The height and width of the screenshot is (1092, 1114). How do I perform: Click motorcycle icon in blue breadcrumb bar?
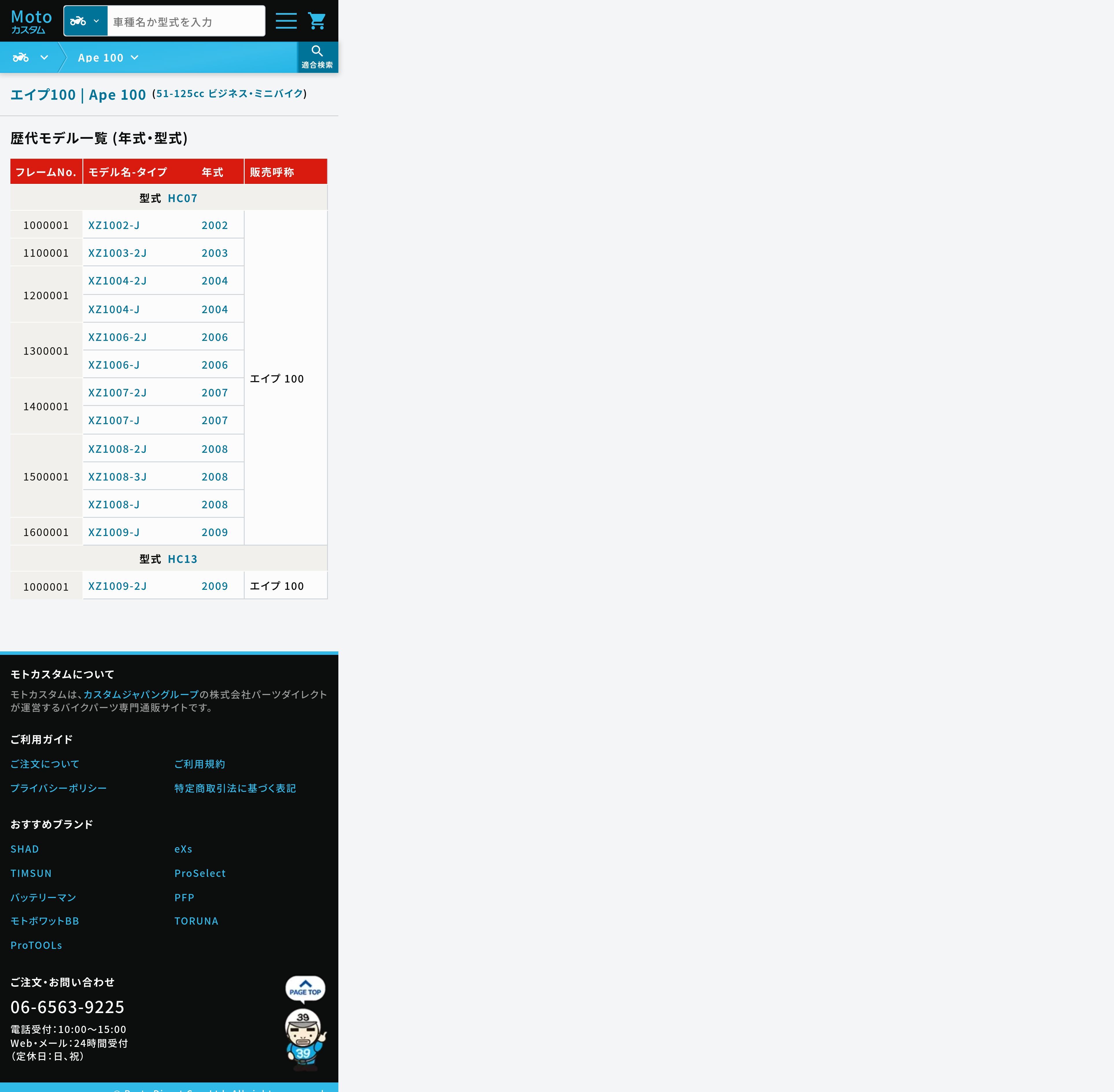(x=21, y=57)
